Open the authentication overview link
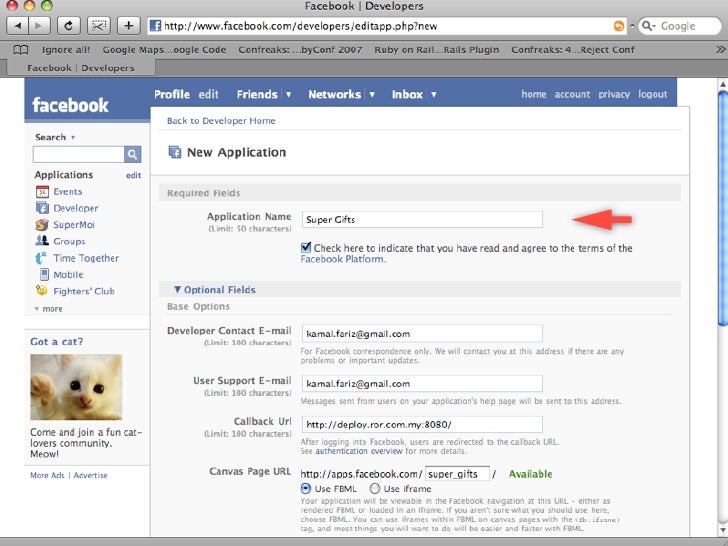This screenshot has height=546, width=728. tap(359, 451)
